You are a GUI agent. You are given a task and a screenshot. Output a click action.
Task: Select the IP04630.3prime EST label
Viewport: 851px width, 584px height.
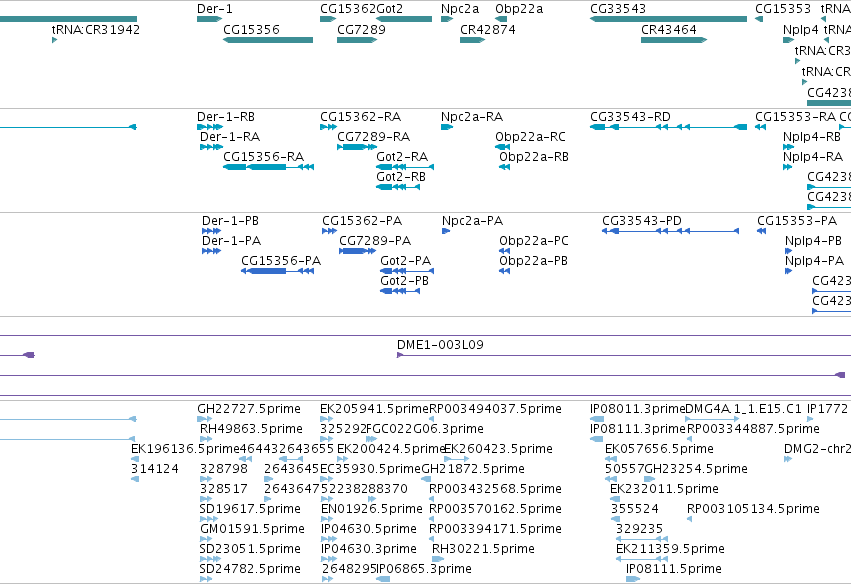click(369, 549)
